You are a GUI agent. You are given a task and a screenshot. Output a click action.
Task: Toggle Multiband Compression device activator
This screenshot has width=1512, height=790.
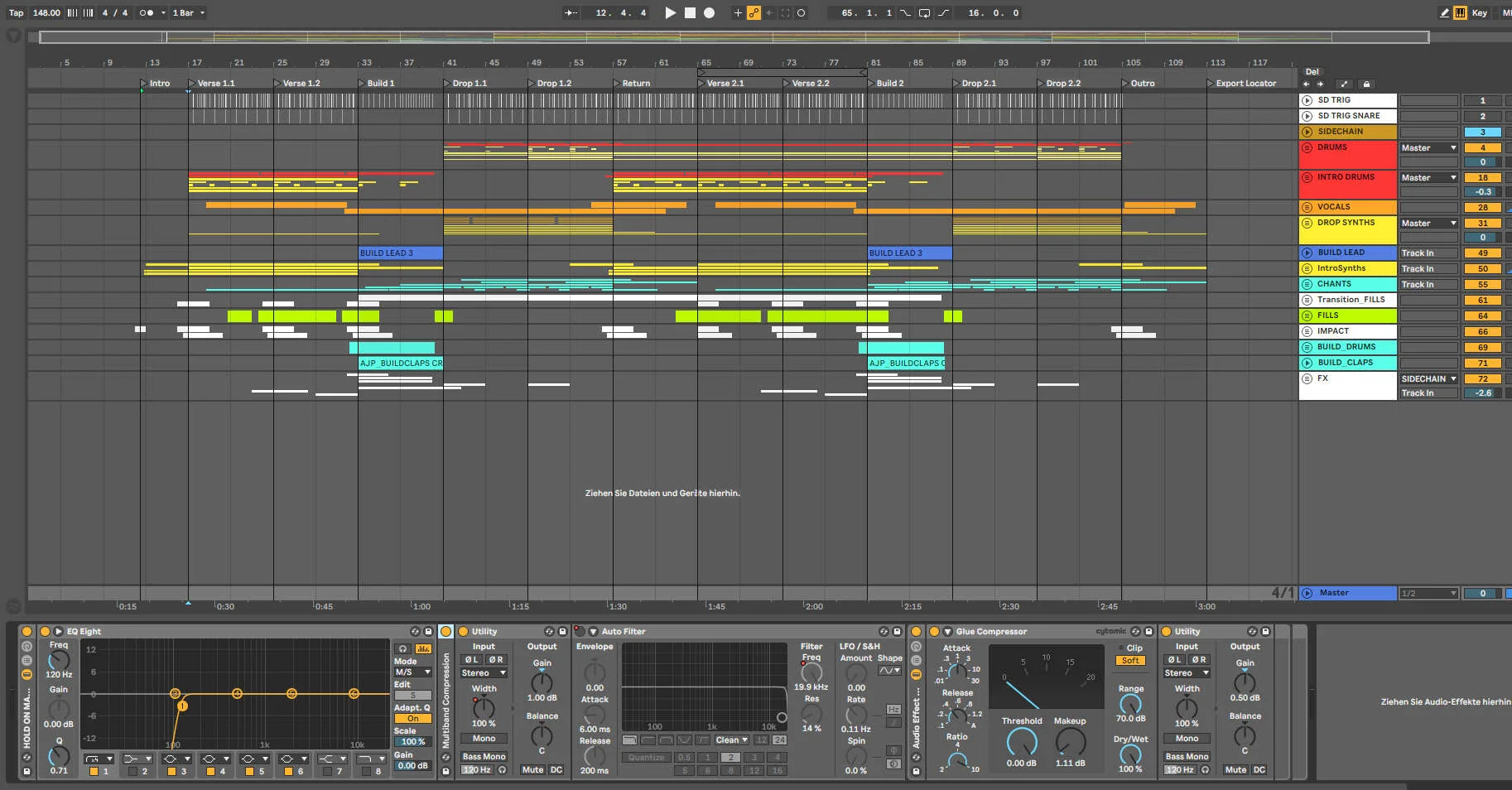(445, 632)
